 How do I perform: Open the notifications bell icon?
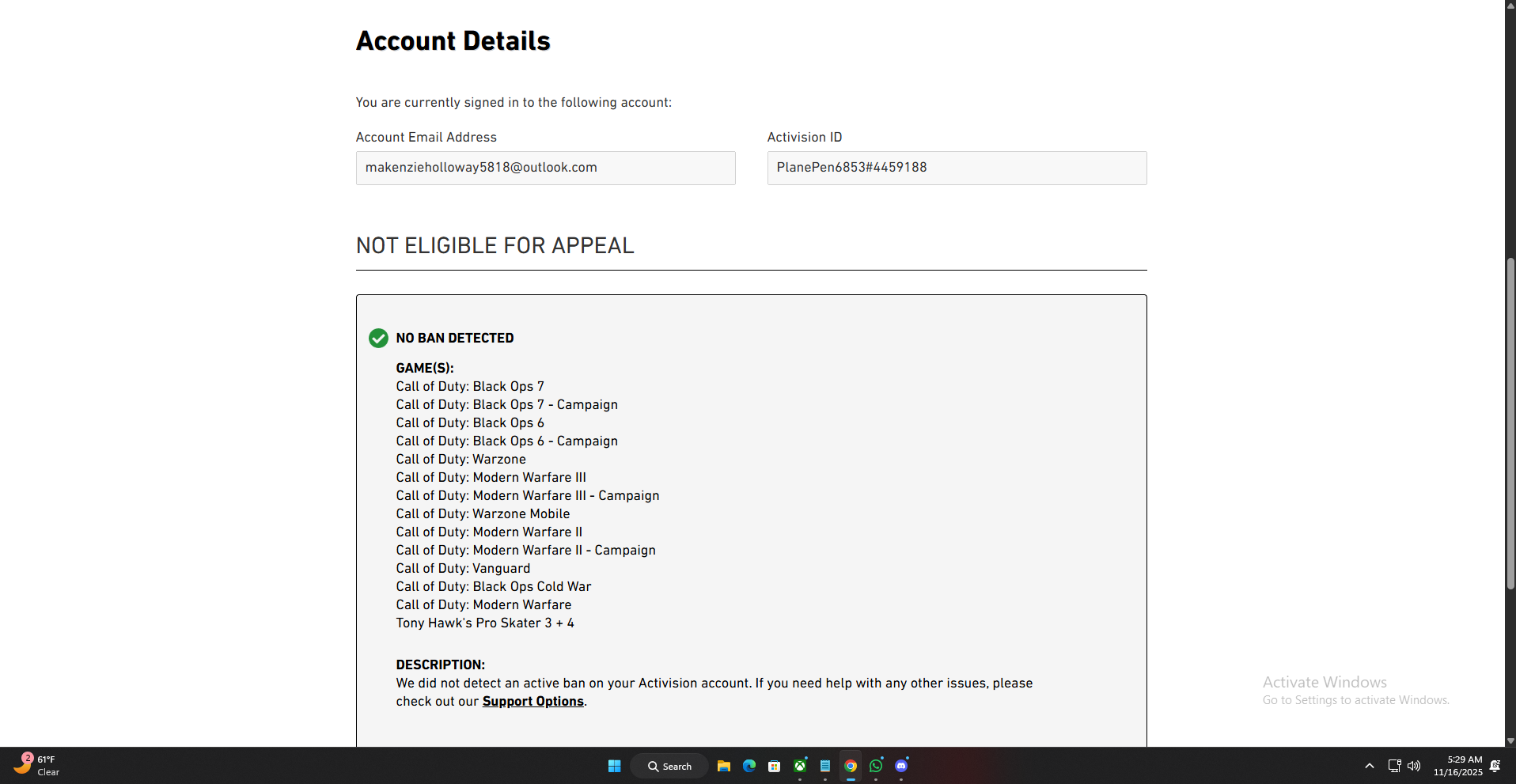[1495, 766]
